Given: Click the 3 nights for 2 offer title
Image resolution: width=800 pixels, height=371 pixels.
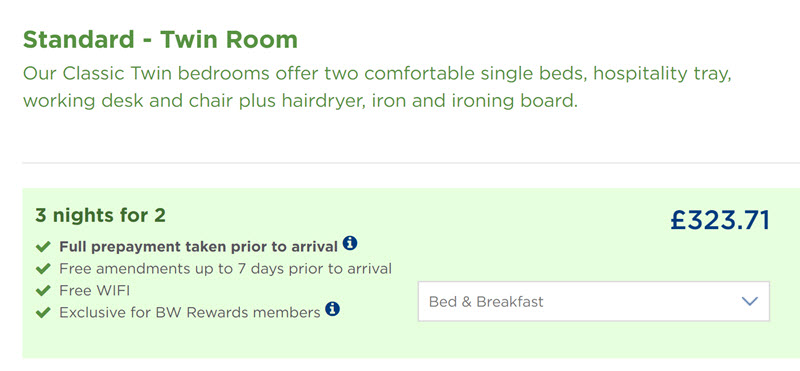Looking at the screenshot, I should pos(101,215).
